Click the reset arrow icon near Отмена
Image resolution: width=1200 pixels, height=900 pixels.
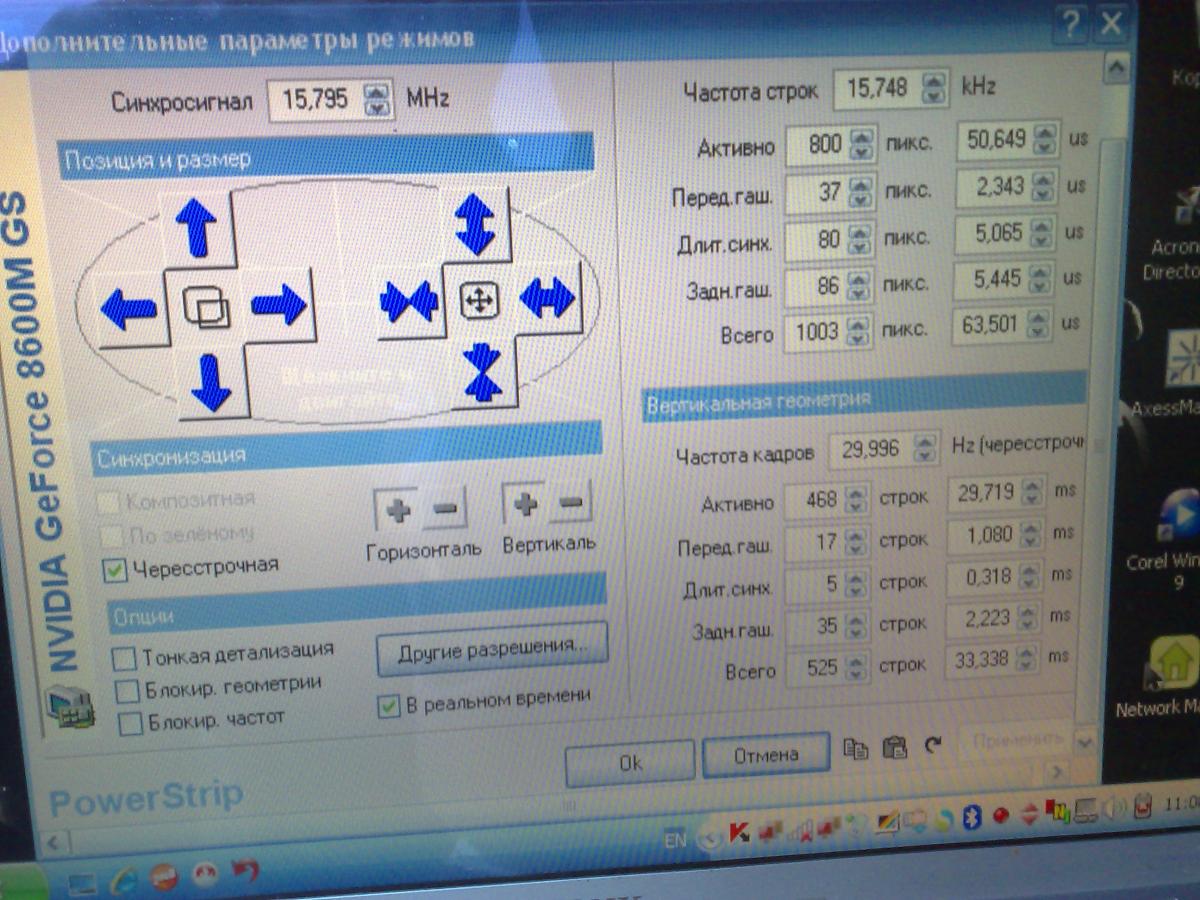(933, 746)
